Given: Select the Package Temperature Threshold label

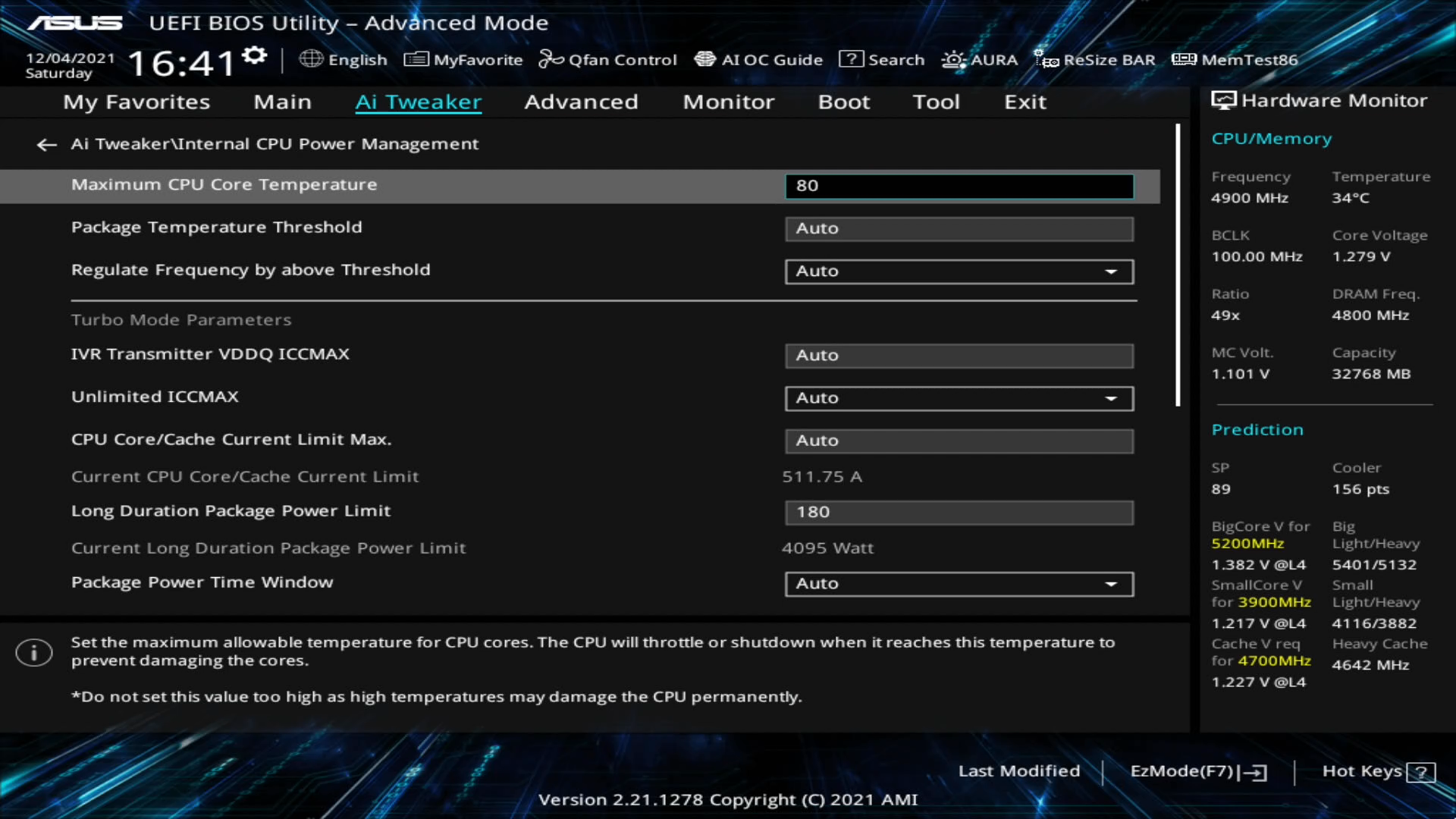Looking at the screenshot, I should coord(216,227).
